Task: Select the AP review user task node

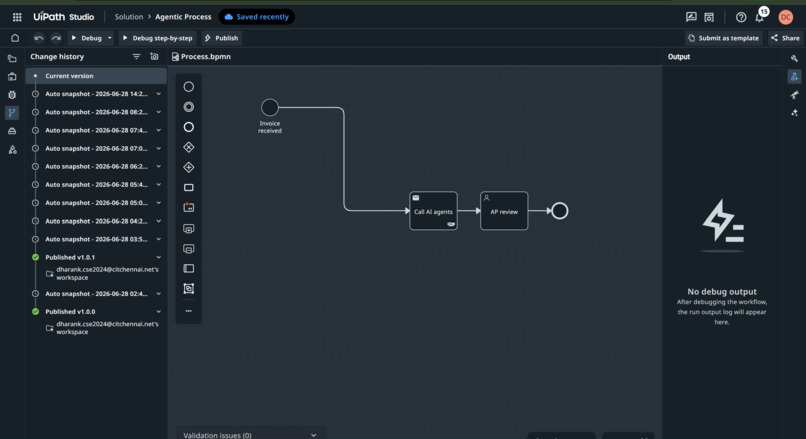Action: pos(504,211)
